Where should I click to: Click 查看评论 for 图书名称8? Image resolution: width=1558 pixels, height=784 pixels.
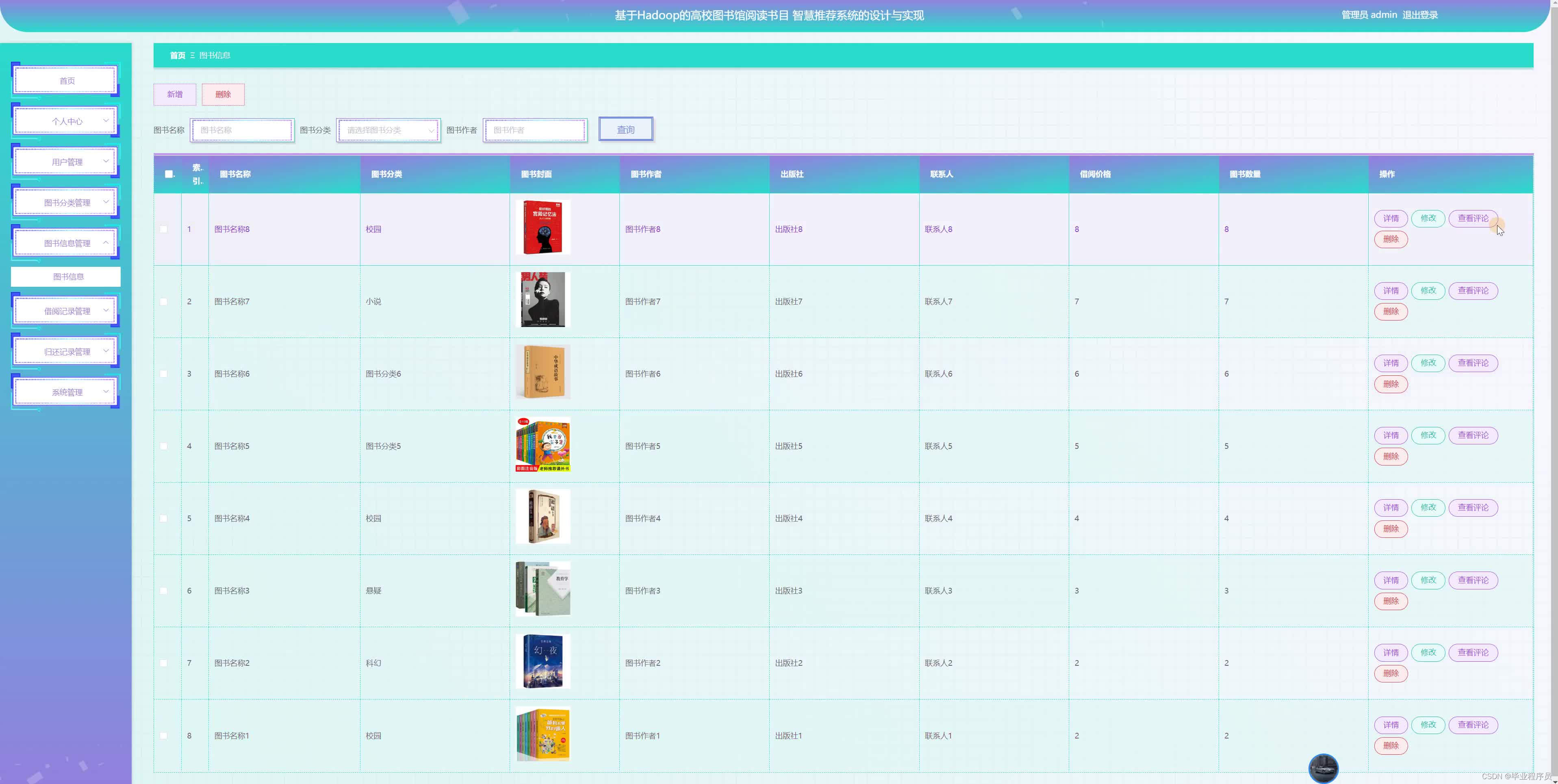coord(1473,218)
